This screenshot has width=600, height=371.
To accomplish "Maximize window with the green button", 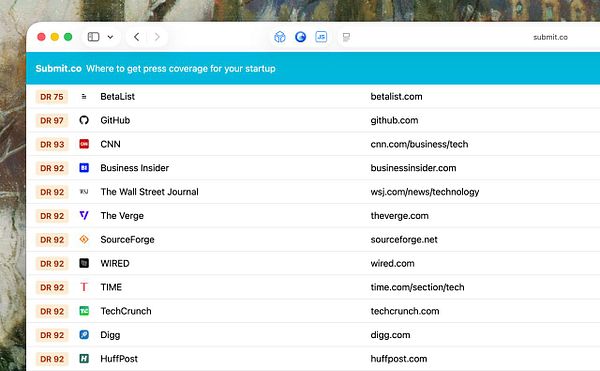I will click(x=68, y=37).
